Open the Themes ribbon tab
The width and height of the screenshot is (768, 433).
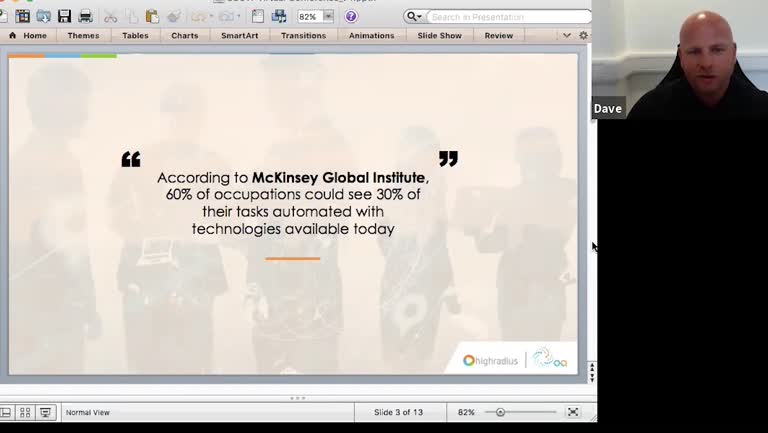click(83, 35)
